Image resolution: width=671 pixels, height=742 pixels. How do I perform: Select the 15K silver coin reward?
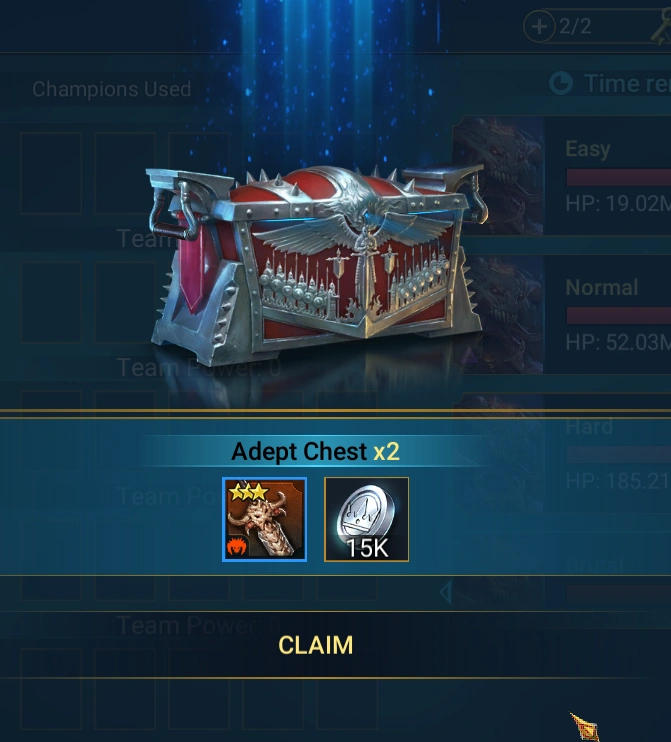coord(366,520)
